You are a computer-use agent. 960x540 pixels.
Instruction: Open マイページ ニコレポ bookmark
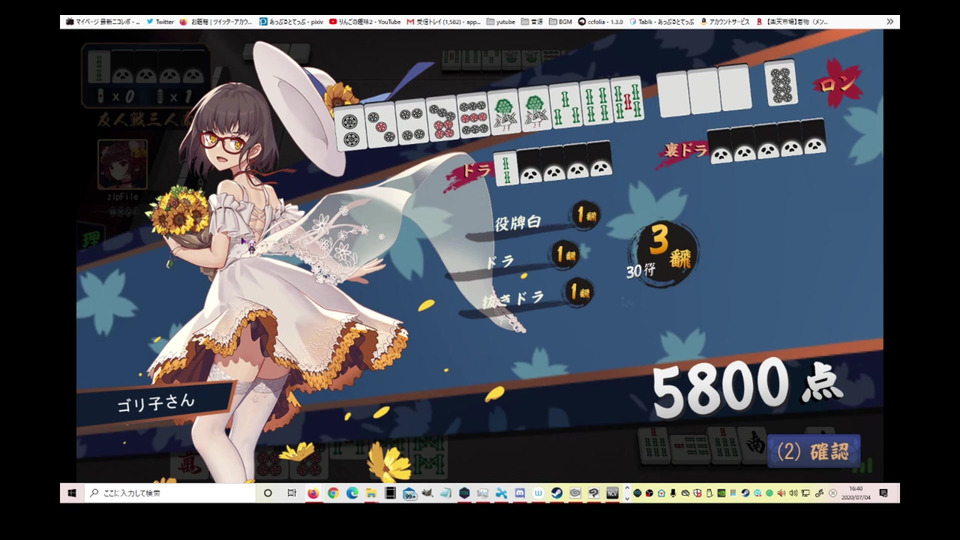click(103, 21)
